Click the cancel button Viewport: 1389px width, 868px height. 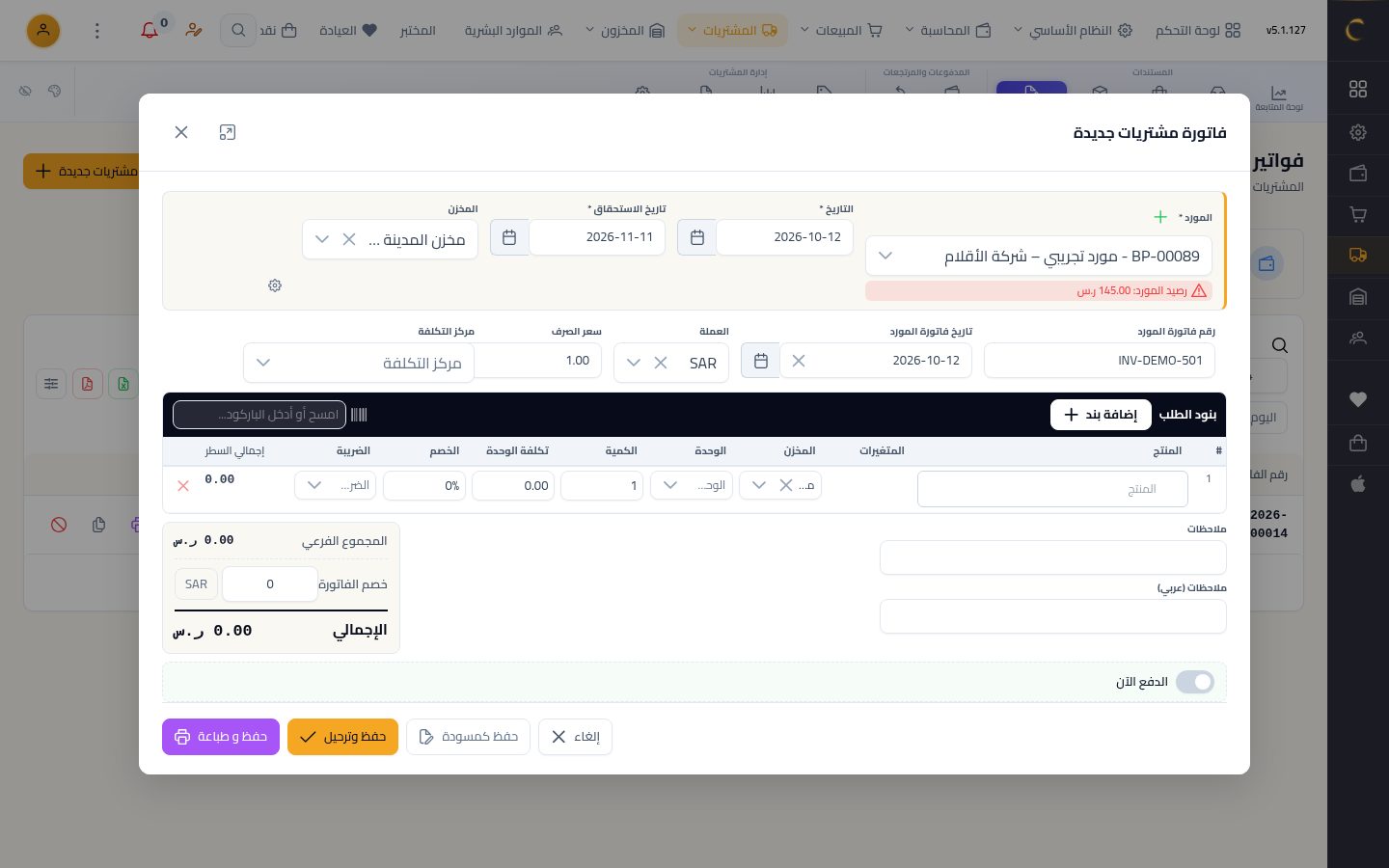tap(575, 737)
